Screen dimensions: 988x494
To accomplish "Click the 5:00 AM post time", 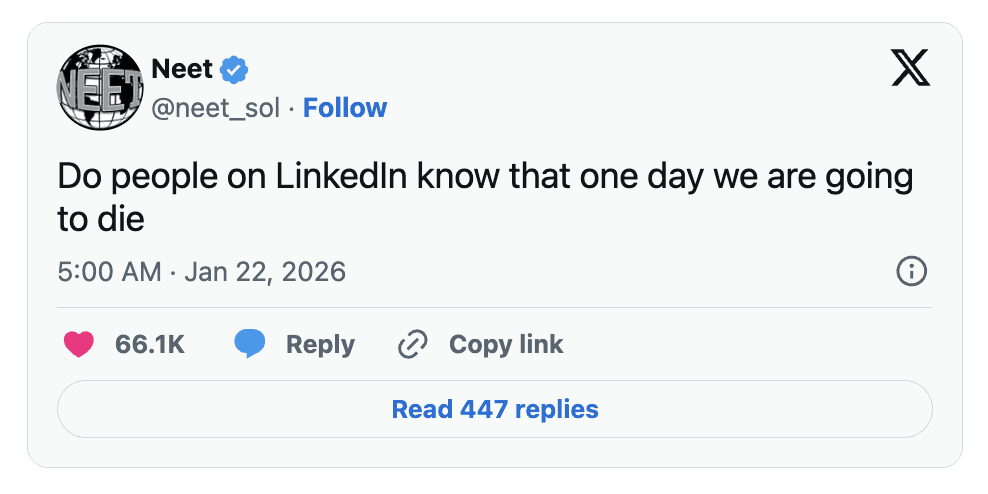I will point(109,272).
